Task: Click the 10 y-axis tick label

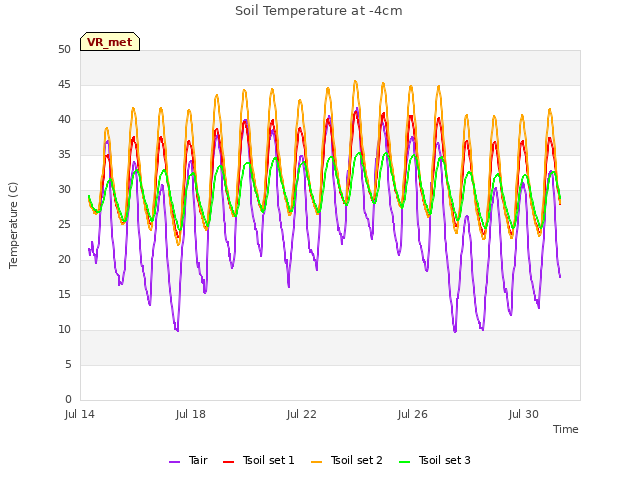Action: (64, 329)
